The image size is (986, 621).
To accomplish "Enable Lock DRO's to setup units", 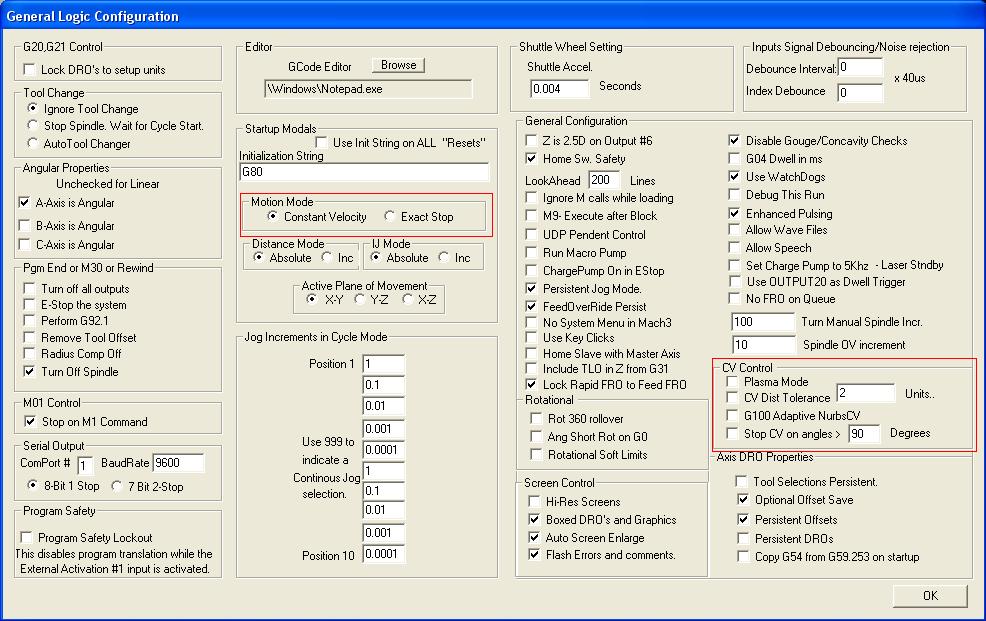I will pyautogui.click(x=29, y=69).
